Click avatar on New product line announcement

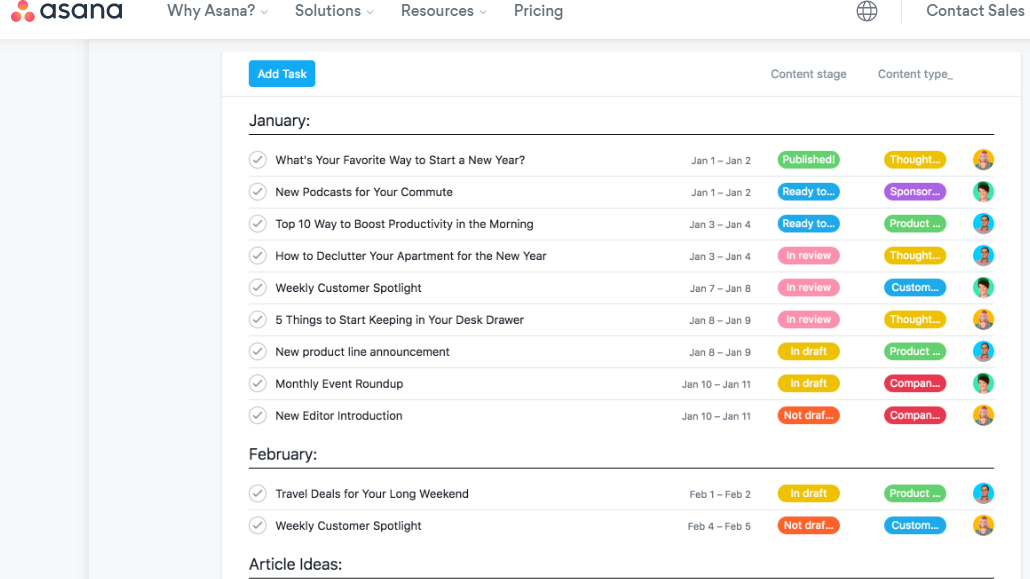[984, 352]
